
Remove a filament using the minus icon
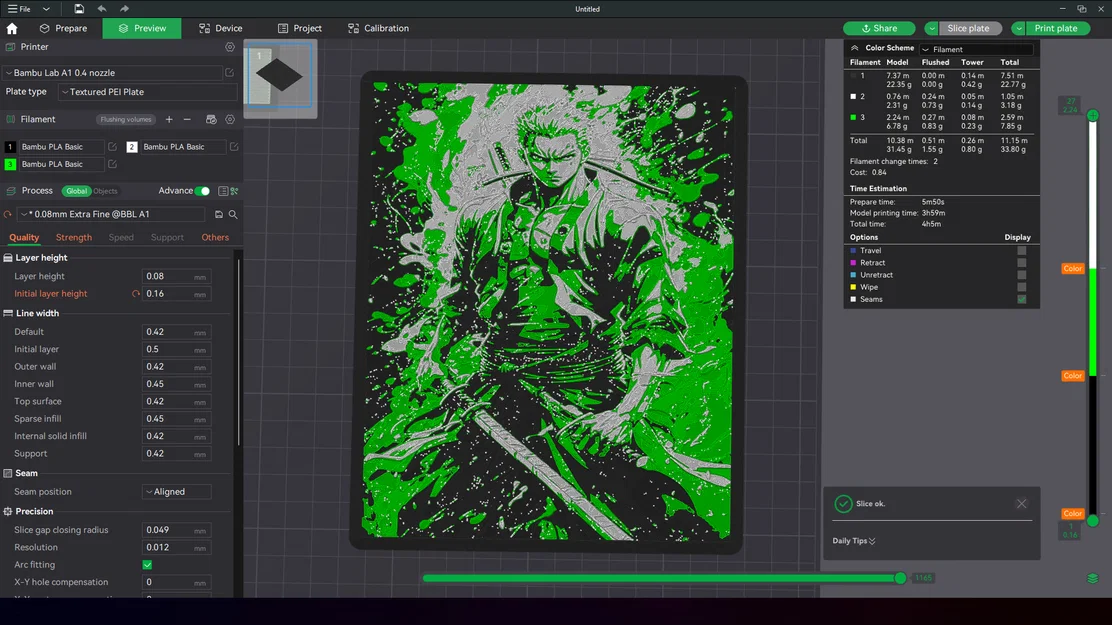pyautogui.click(x=187, y=119)
